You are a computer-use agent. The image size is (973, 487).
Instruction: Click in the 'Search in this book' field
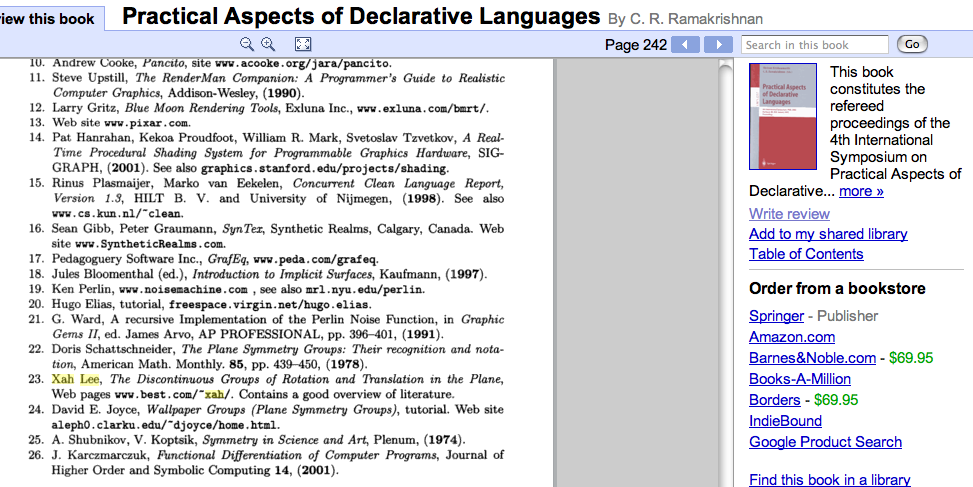(814, 44)
